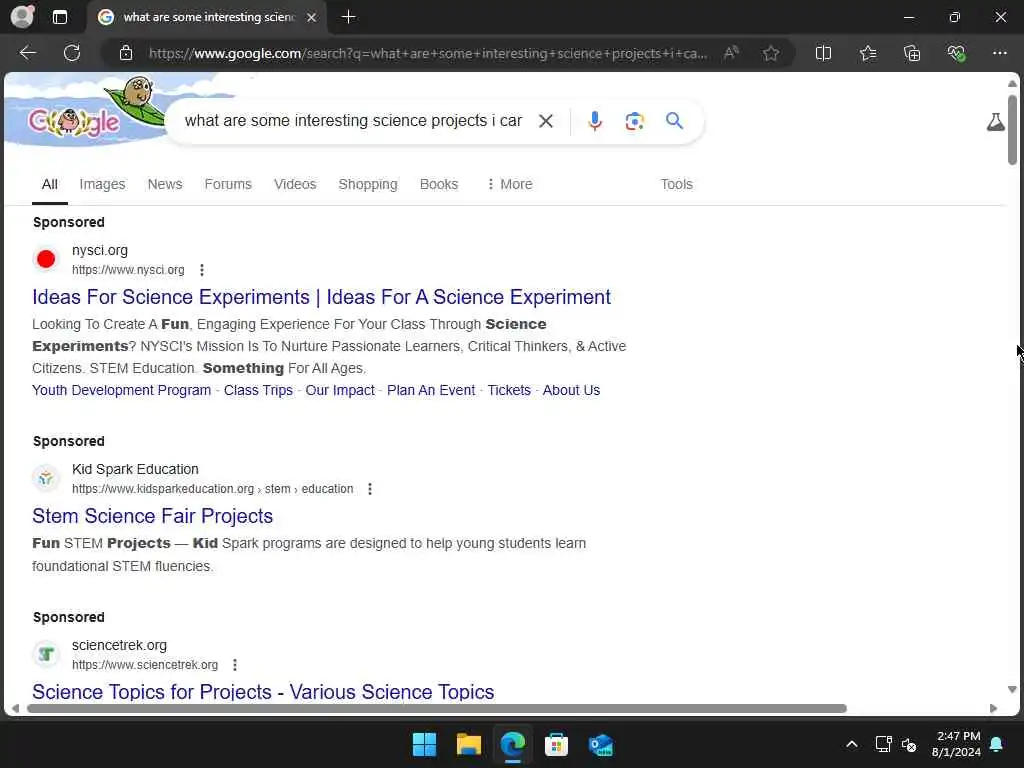Switch to the Books tab

(439, 184)
